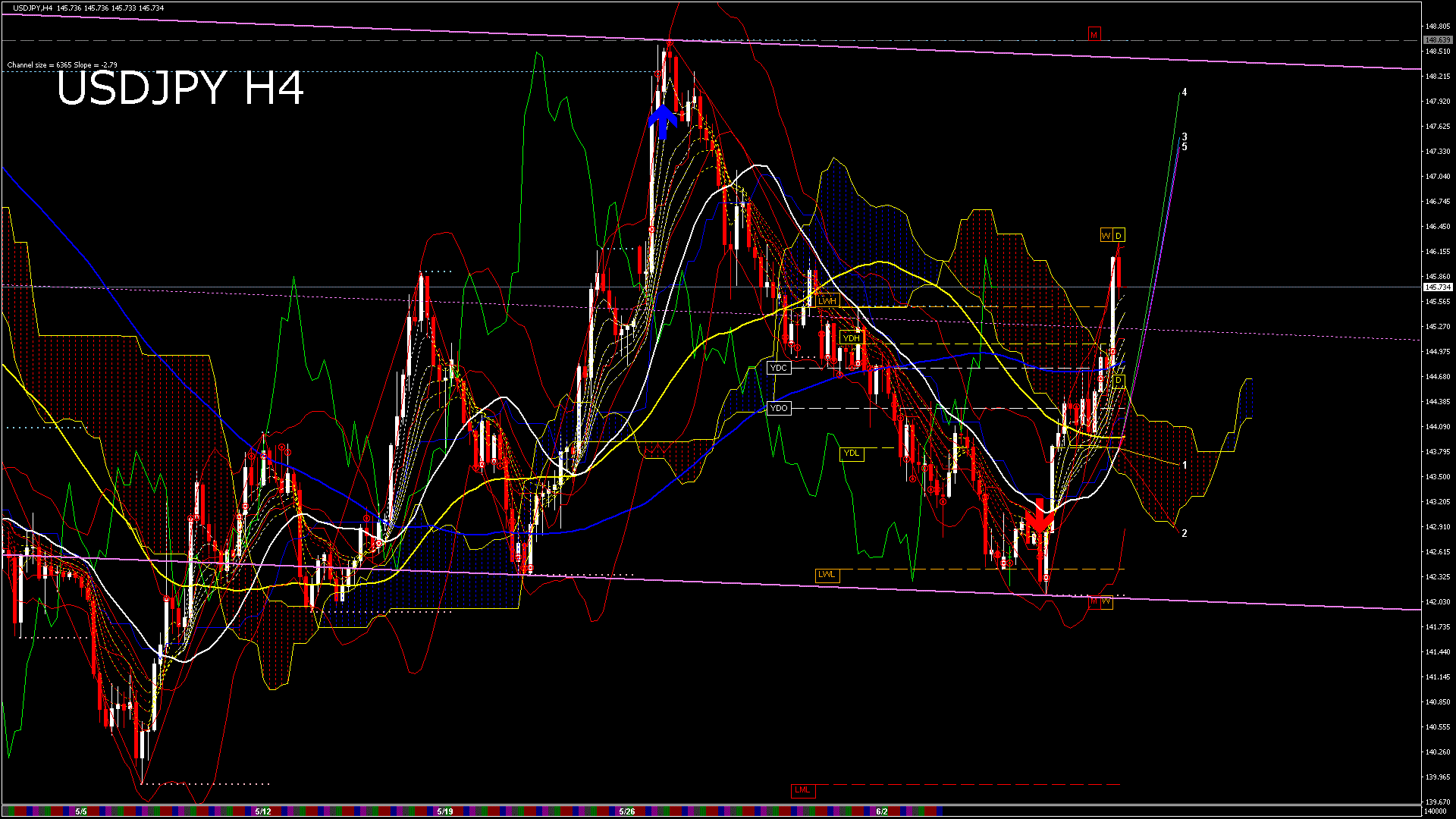Click the 147.625 price scale value
Screen dimensions: 1456x819
(1438, 127)
